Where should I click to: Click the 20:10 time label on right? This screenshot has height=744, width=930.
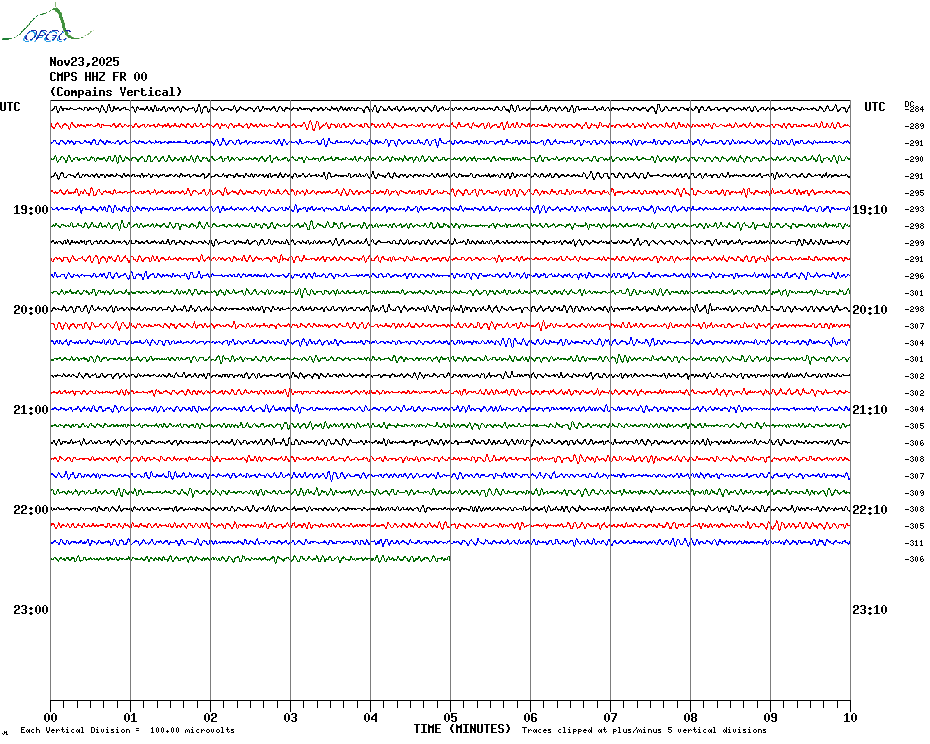870,310
